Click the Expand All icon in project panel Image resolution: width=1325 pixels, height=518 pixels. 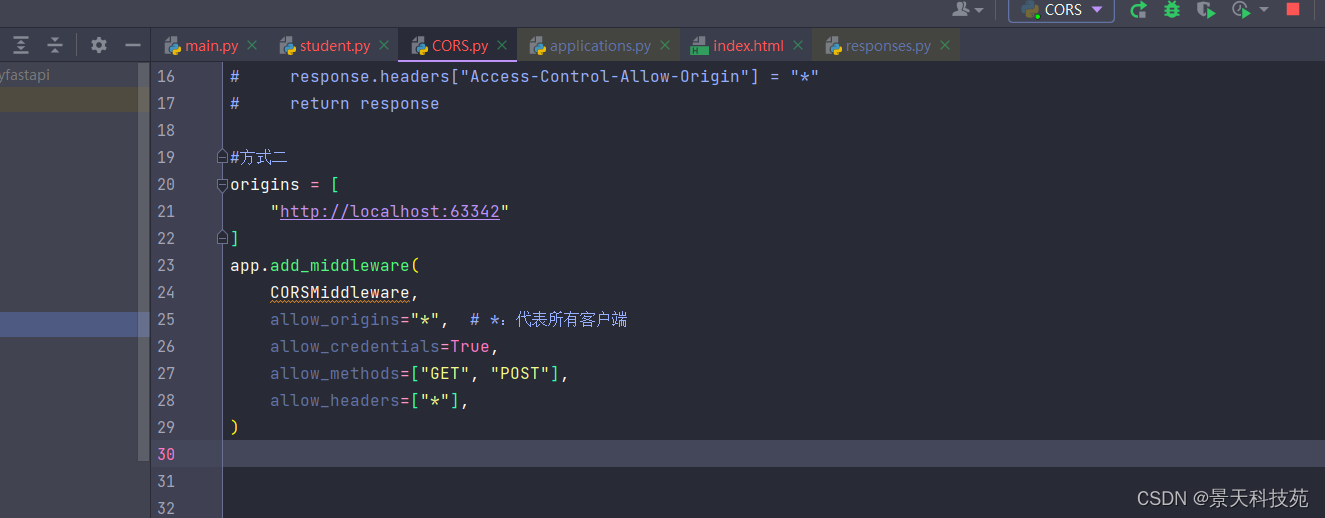(x=21, y=45)
